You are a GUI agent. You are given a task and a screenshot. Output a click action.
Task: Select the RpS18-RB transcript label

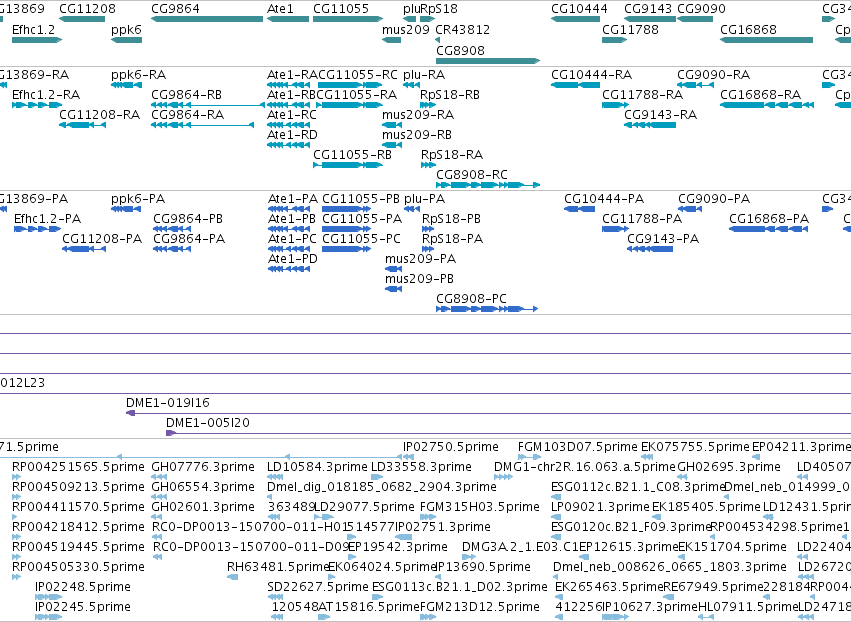tap(450, 95)
